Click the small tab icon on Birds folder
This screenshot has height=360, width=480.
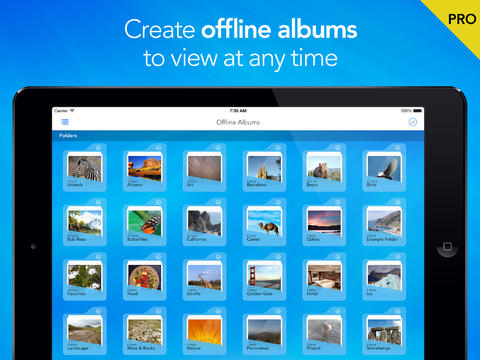[398, 148]
